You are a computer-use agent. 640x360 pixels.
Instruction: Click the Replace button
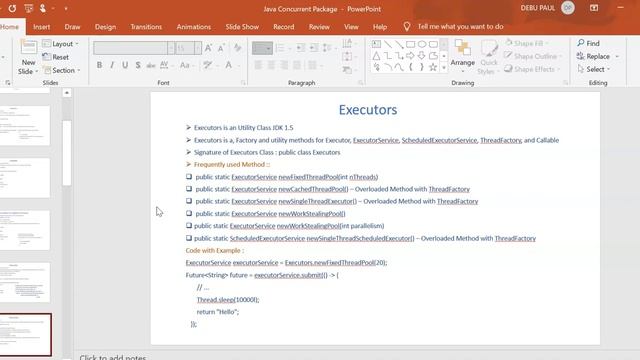click(x=593, y=56)
